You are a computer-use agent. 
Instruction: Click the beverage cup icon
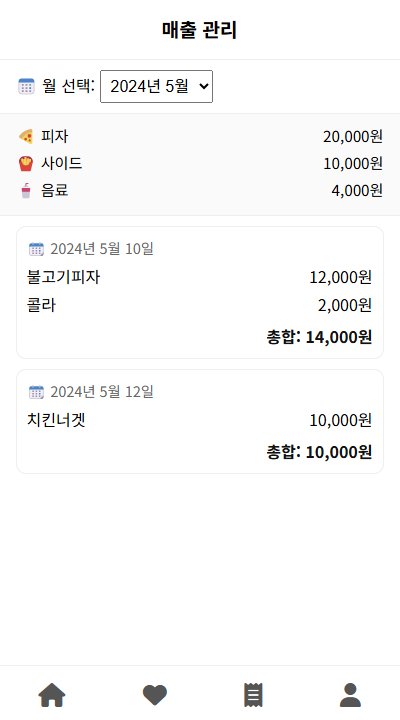pos(26,191)
